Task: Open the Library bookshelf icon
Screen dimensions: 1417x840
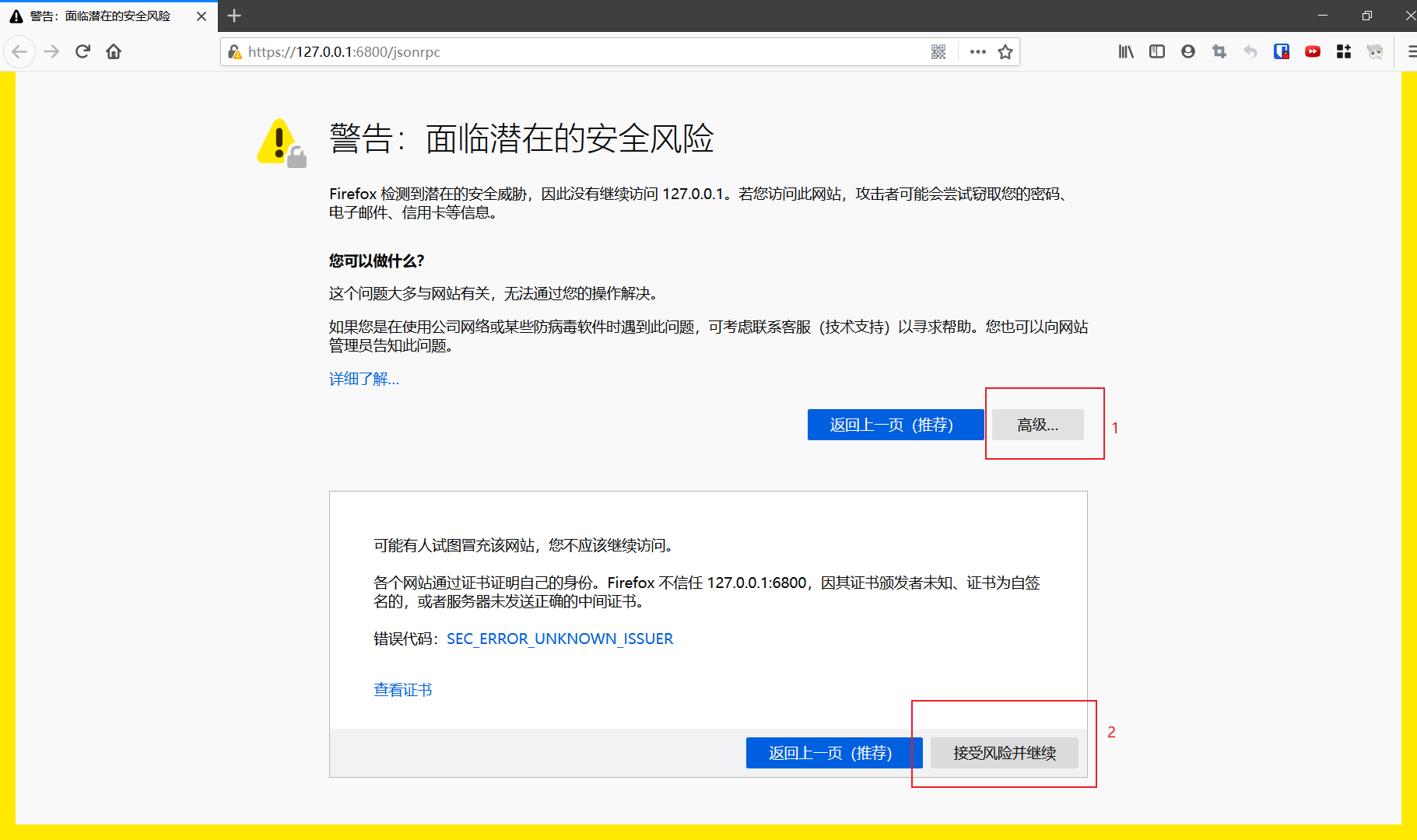Action: click(1126, 52)
